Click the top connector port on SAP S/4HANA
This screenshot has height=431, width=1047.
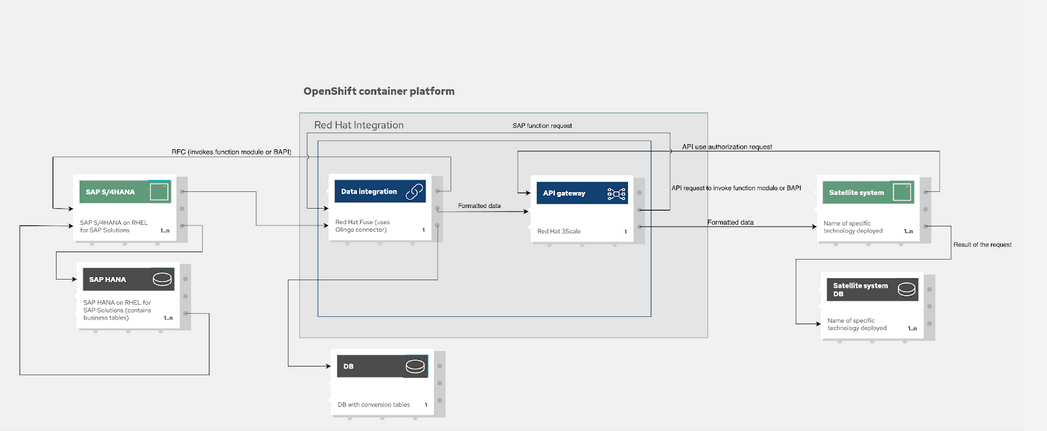pos(182,192)
